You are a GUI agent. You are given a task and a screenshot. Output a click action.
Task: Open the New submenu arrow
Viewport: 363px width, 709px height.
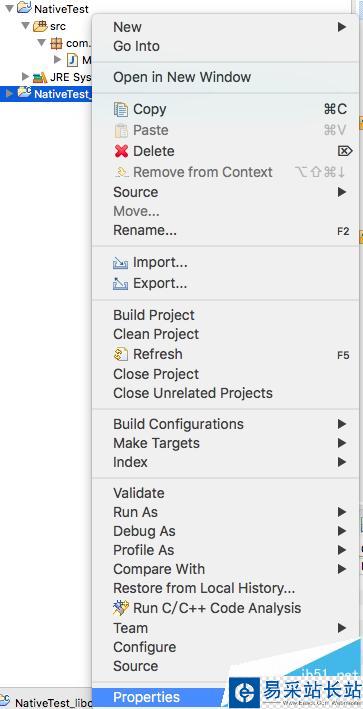[342, 27]
